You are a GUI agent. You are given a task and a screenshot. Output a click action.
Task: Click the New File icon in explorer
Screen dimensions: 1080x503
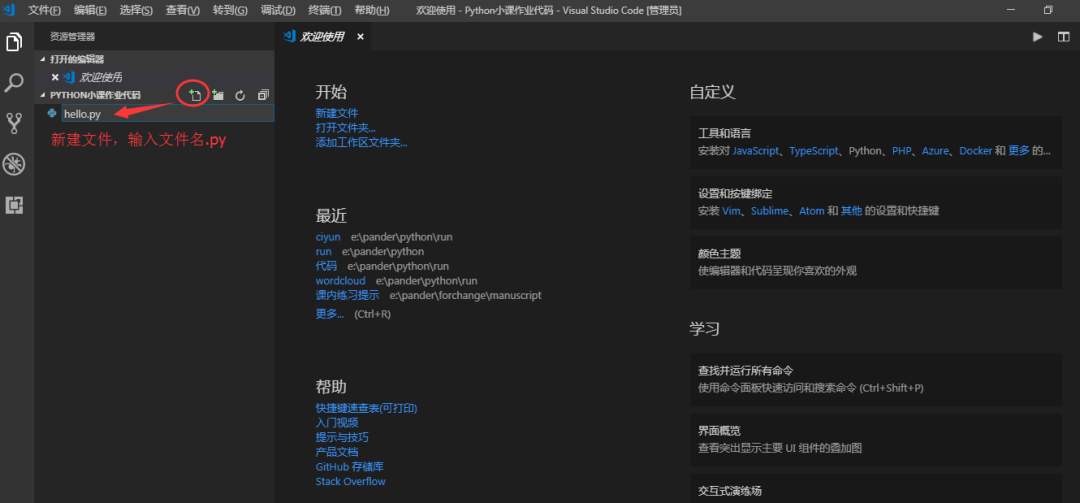(x=194, y=95)
